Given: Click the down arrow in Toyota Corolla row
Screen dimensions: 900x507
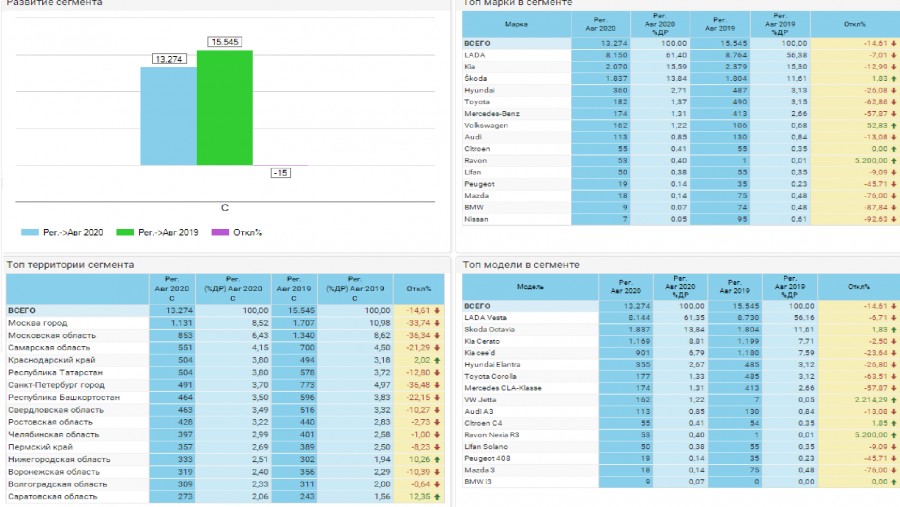Looking at the screenshot, I should pos(894,377).
